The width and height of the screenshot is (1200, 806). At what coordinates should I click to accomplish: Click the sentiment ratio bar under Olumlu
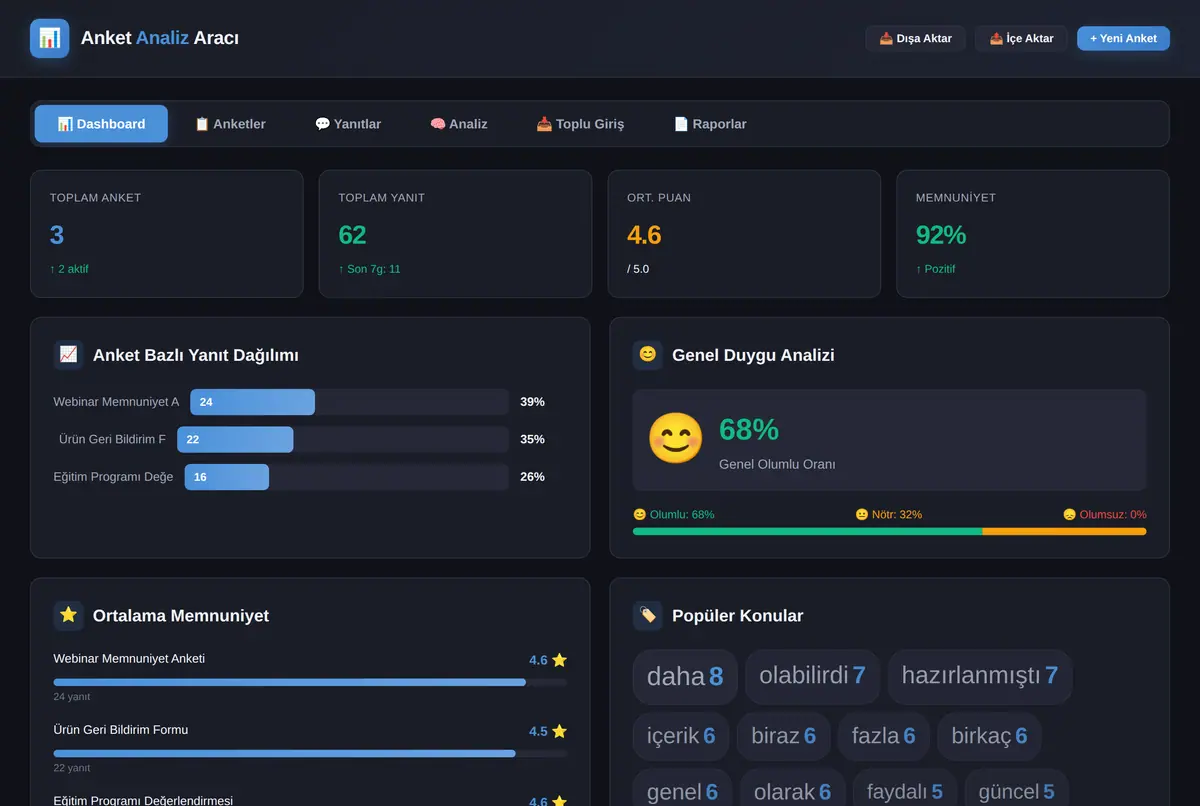889,531
